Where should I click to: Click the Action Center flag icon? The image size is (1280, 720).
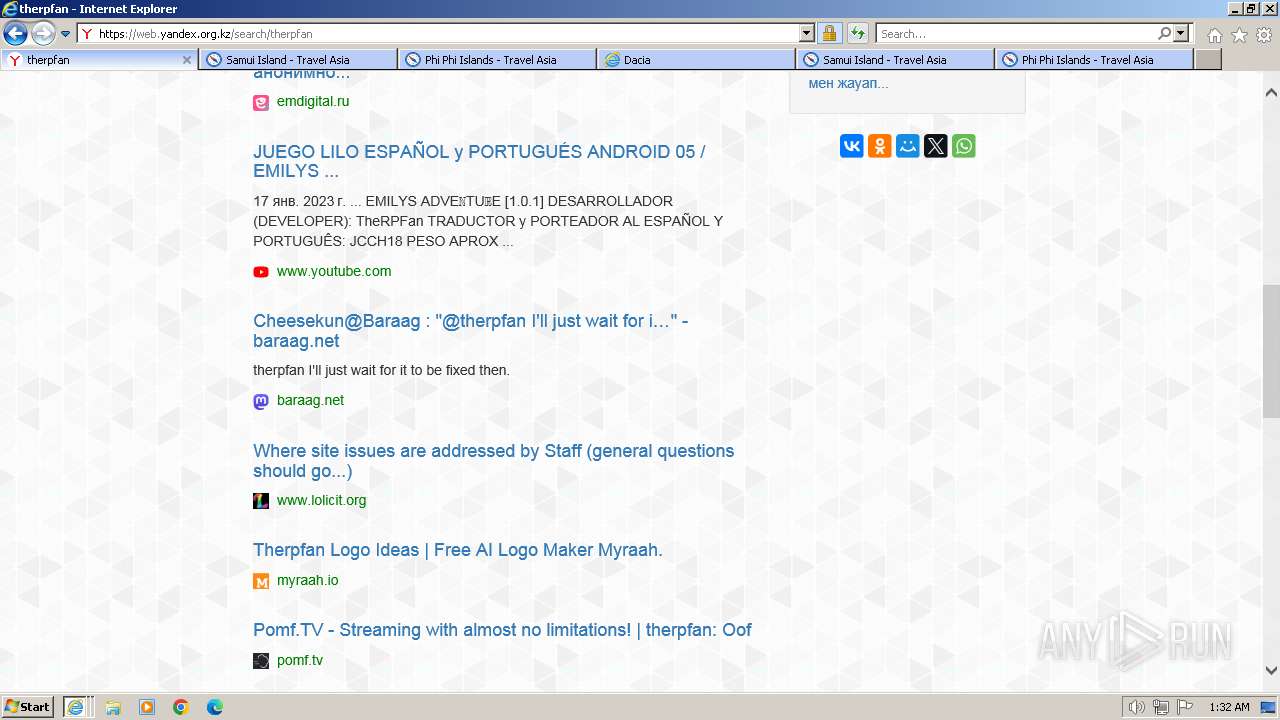pos(1185,707)
